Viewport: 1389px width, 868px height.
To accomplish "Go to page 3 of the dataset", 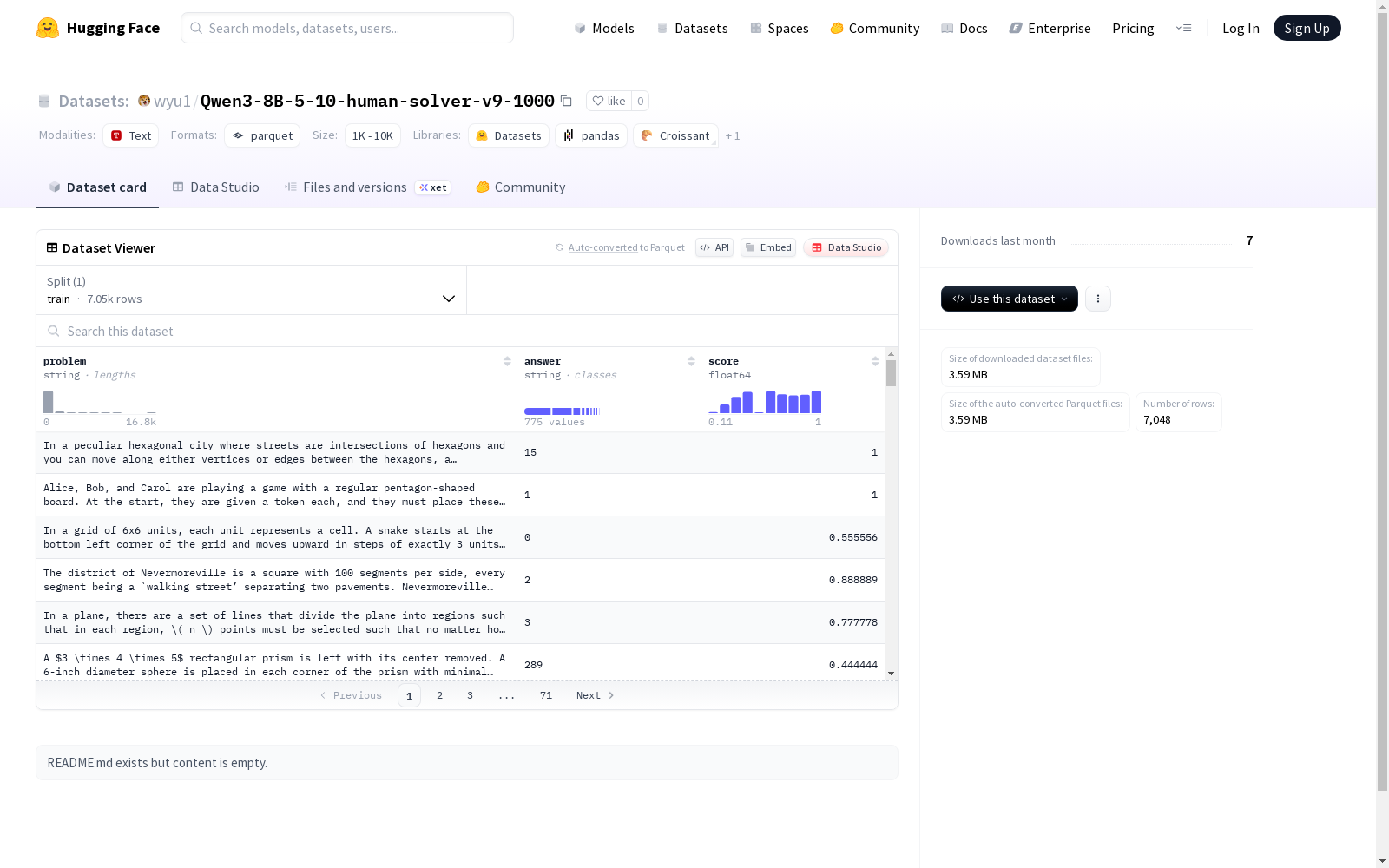I will click(x=471, y=695).
